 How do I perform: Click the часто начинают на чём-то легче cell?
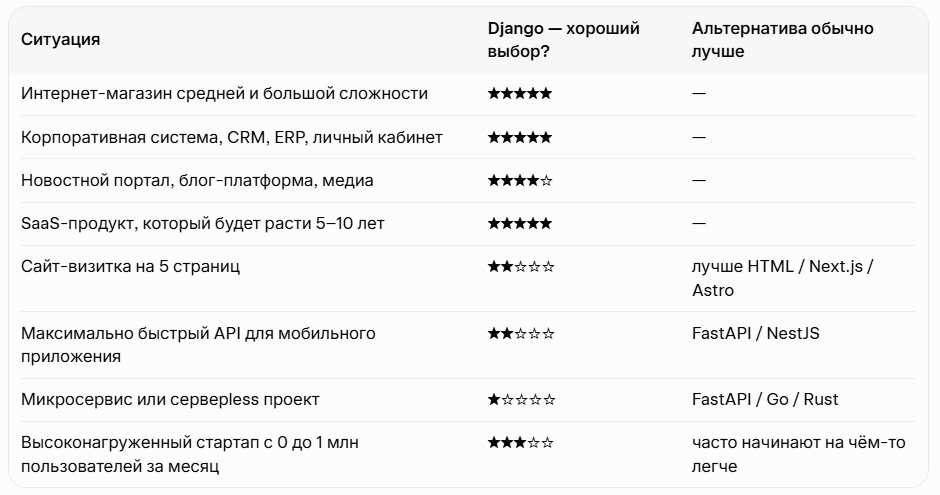(x=799, y=454)
